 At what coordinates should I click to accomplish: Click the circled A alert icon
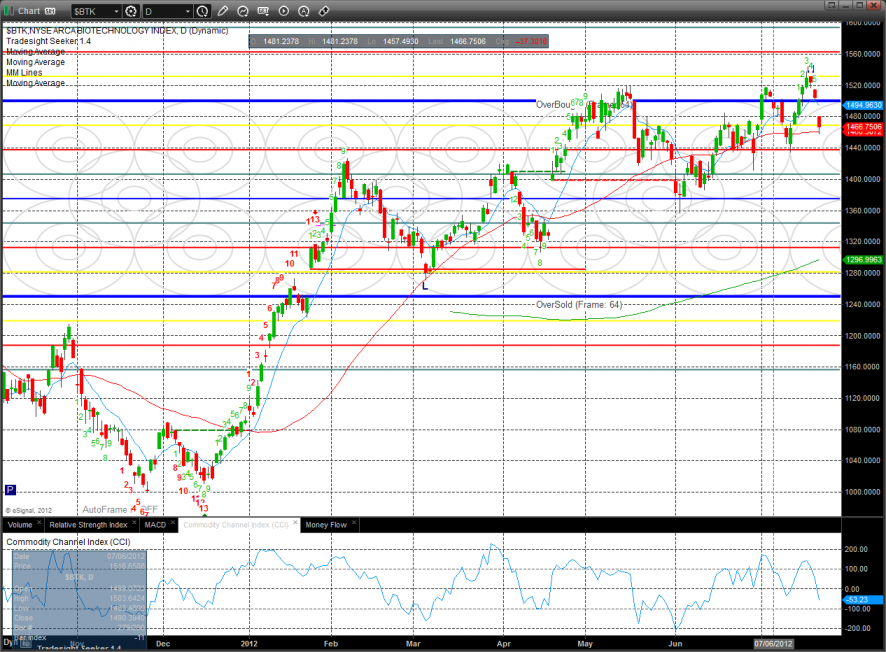[x=304, y=11]
